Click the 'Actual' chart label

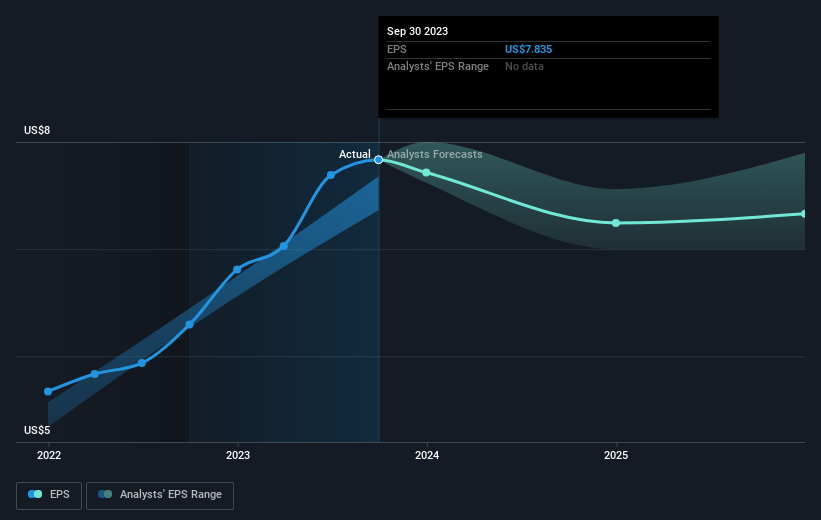pos(354,154)
